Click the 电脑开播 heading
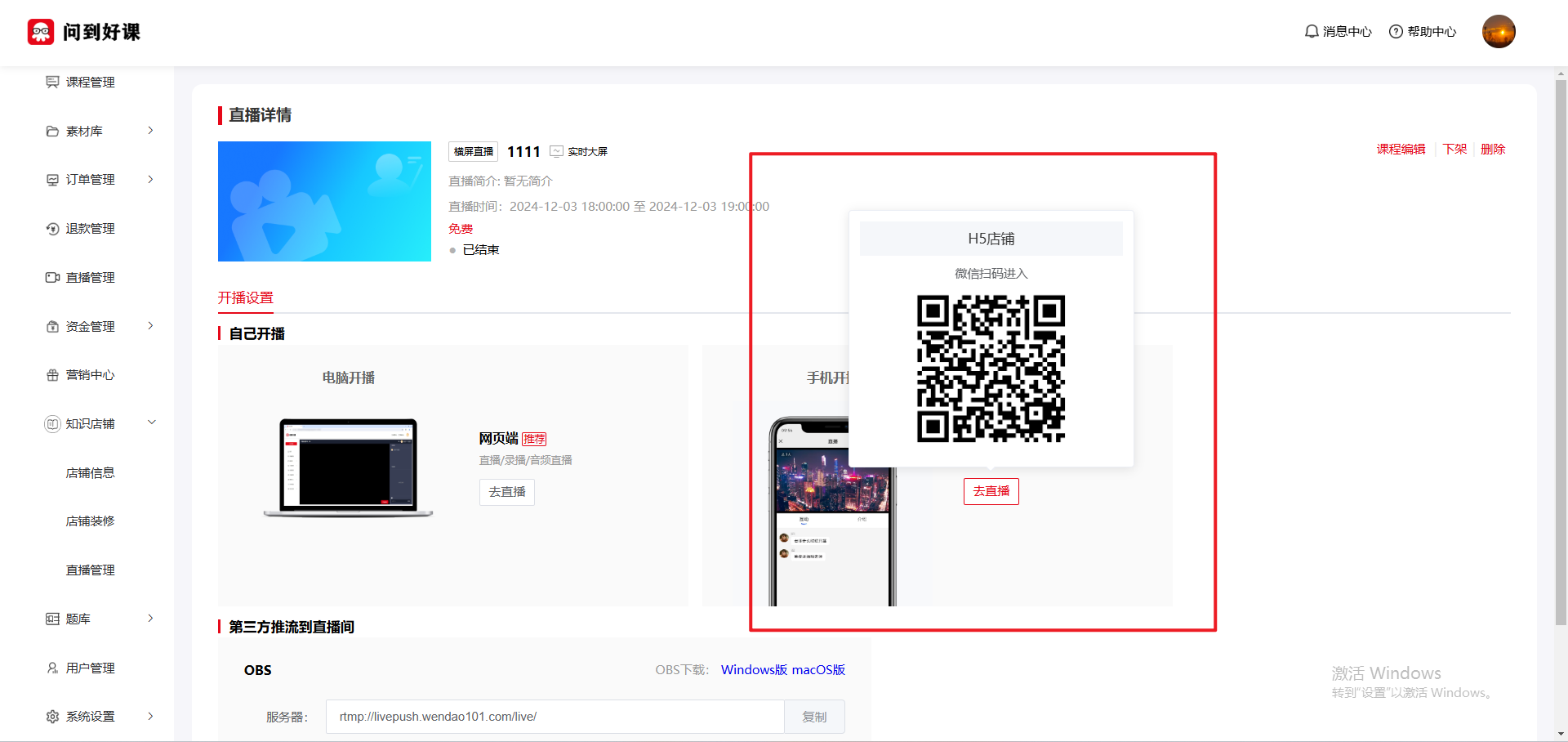 349,378
